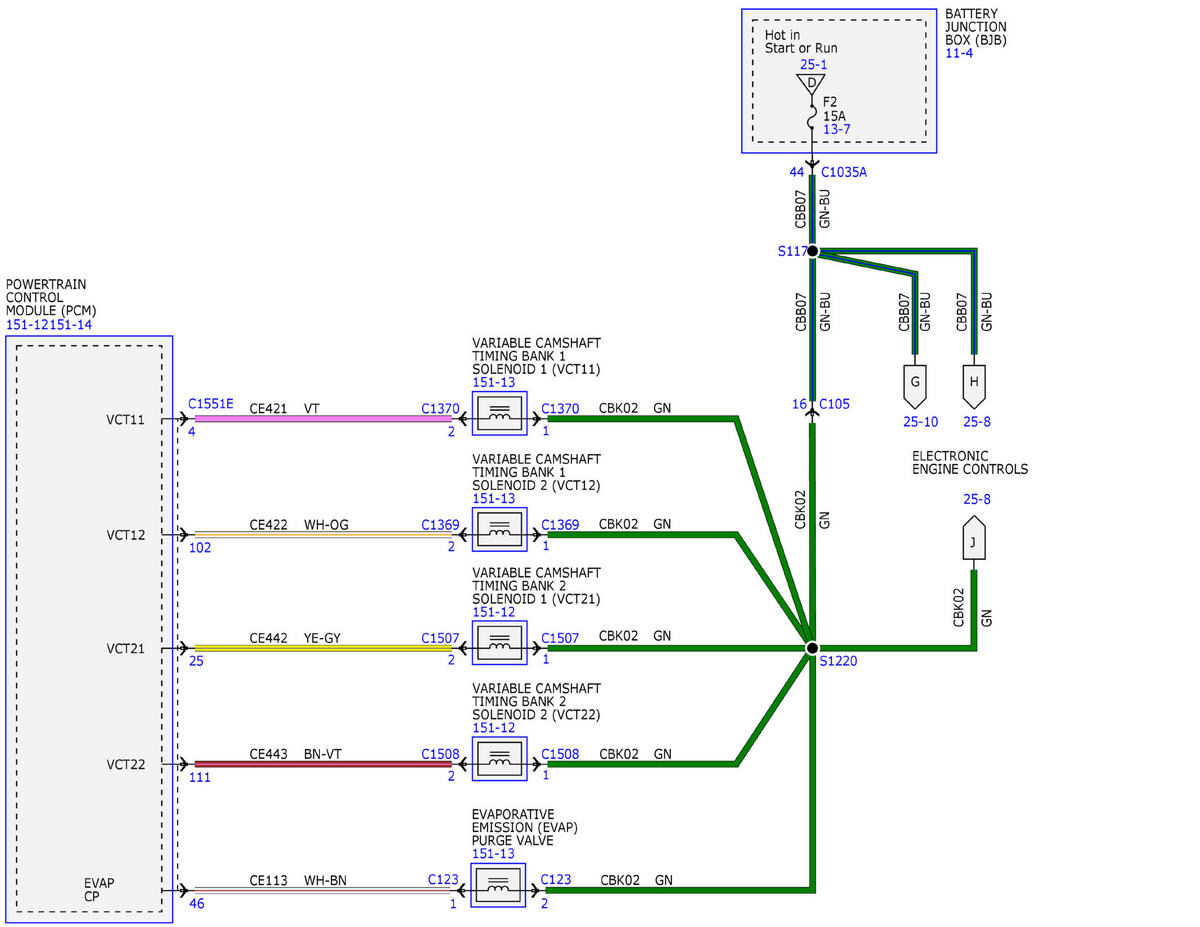
Task: Click the off-page connector H
Action: [x=973, y=382]
